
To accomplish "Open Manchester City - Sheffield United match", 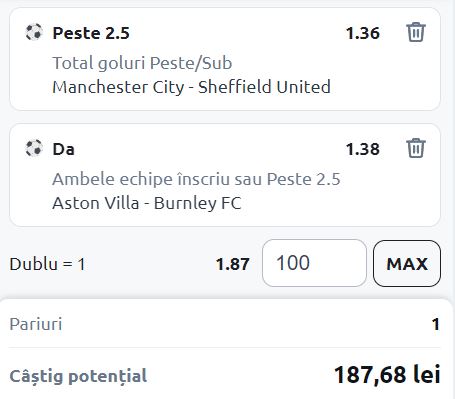I will point(191,87).
